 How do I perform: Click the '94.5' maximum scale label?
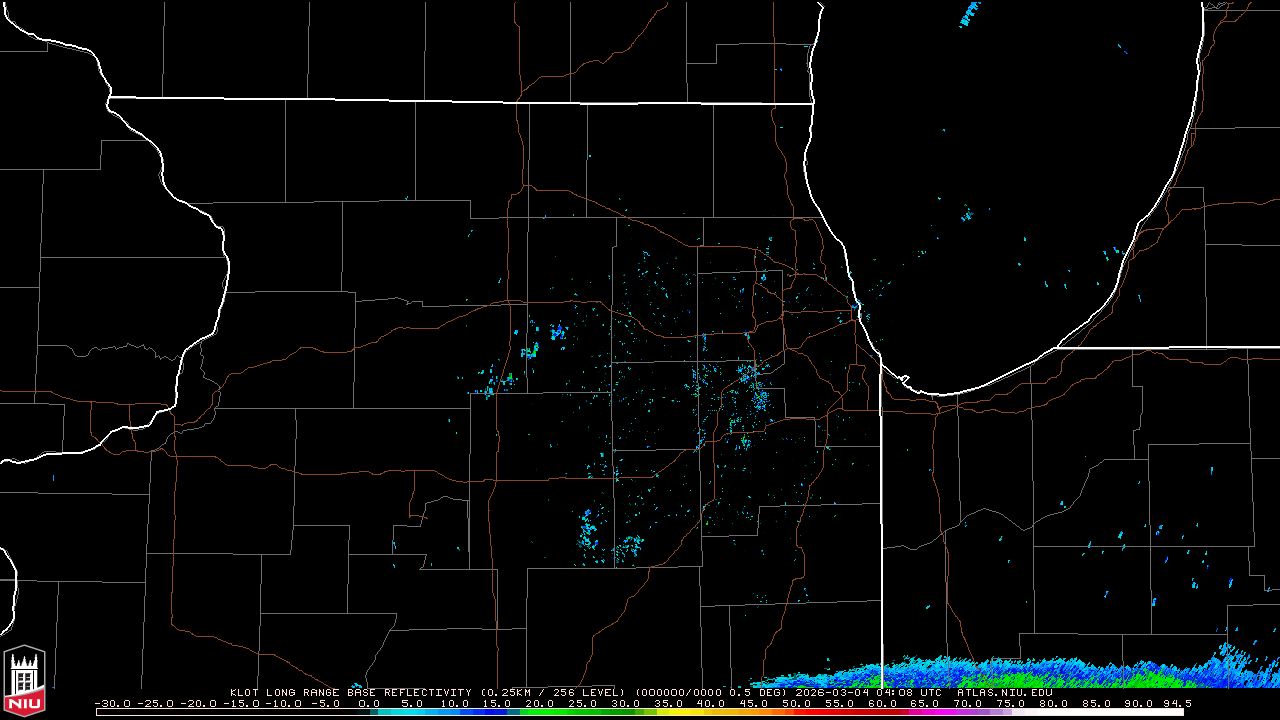1177,703
